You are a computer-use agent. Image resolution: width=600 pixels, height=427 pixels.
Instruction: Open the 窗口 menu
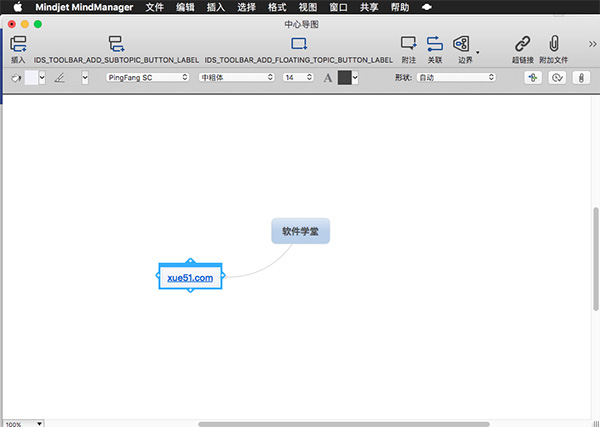tap(338, 7)
